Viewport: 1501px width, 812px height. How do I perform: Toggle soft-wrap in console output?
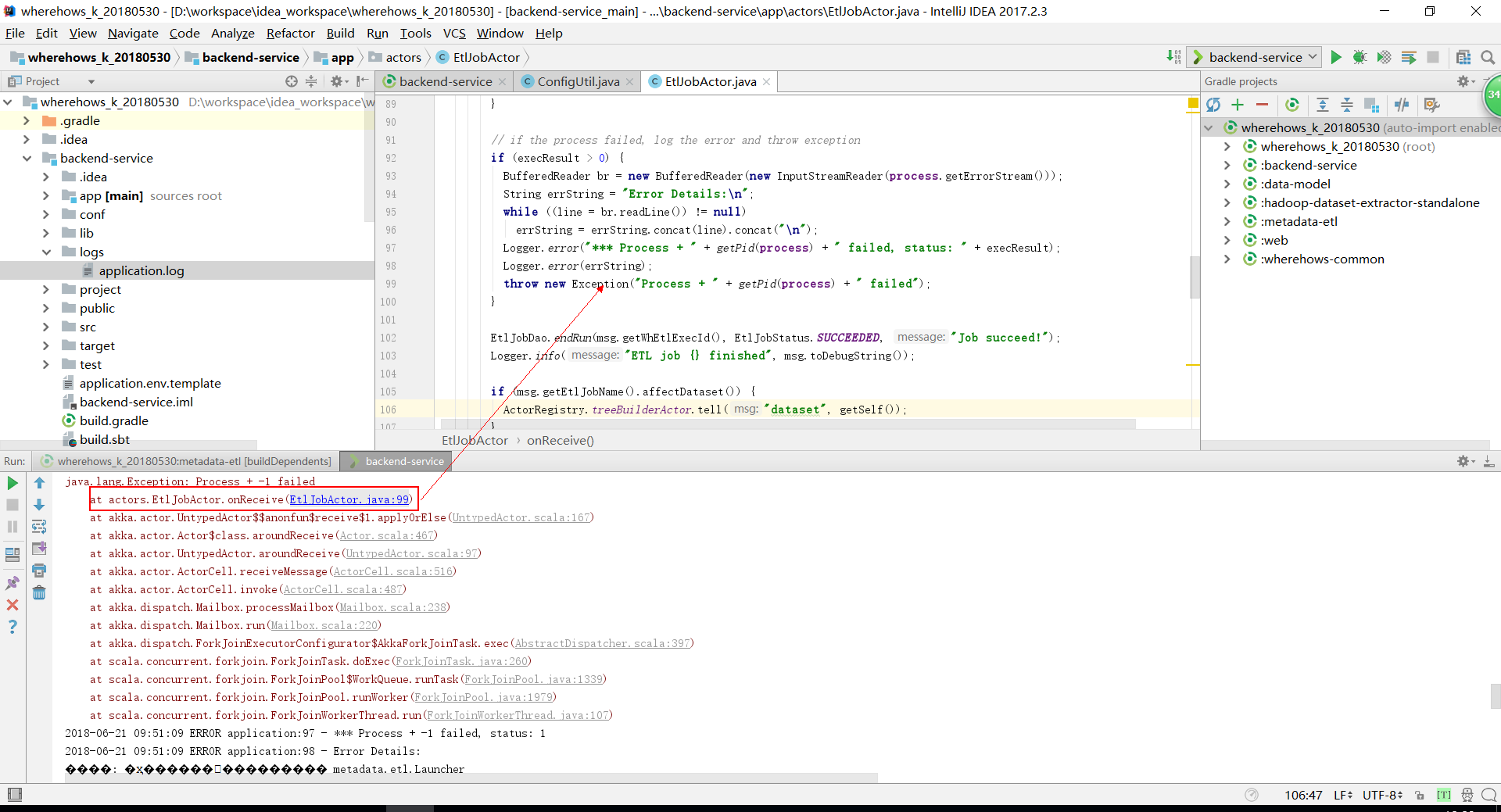click(x=40, y=527)
